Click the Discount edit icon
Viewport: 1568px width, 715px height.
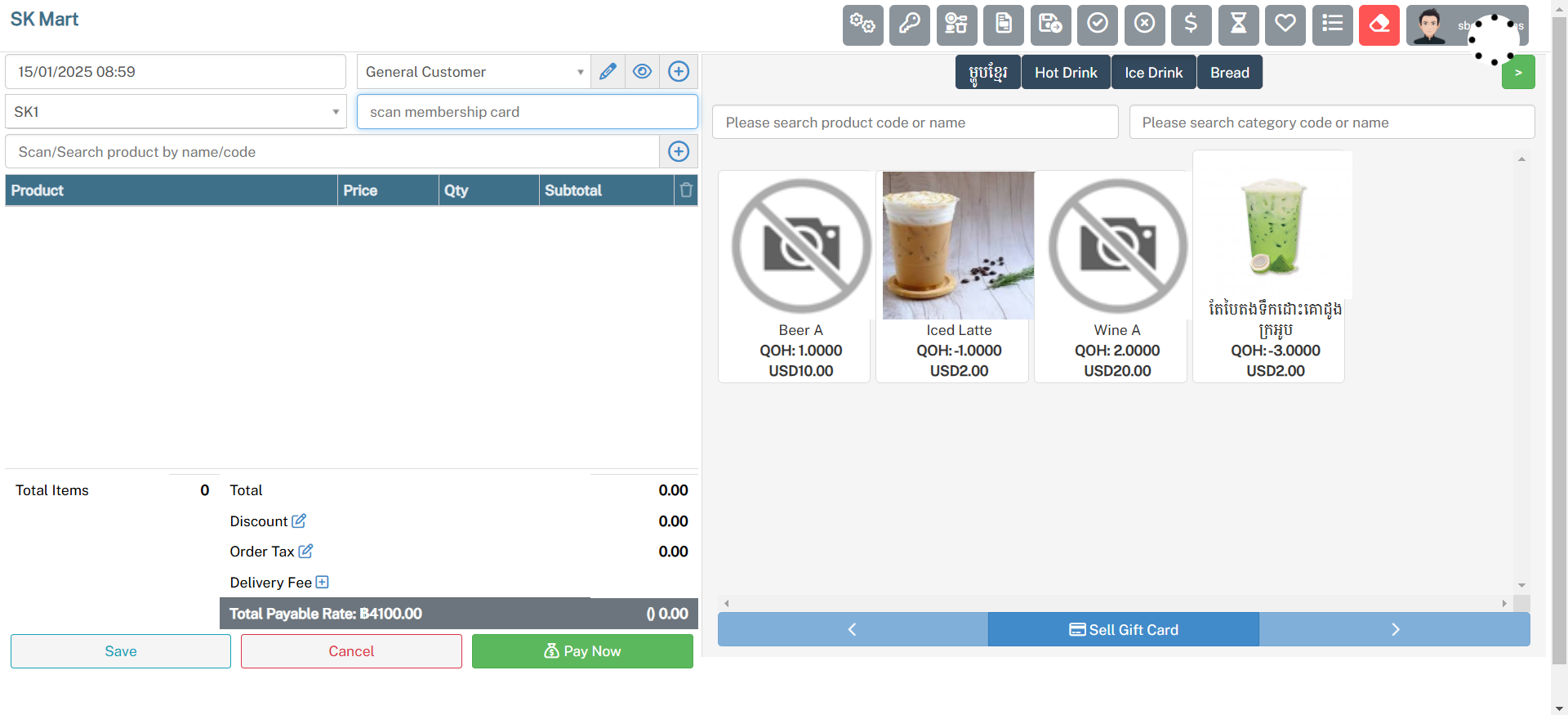click(299, 521)
